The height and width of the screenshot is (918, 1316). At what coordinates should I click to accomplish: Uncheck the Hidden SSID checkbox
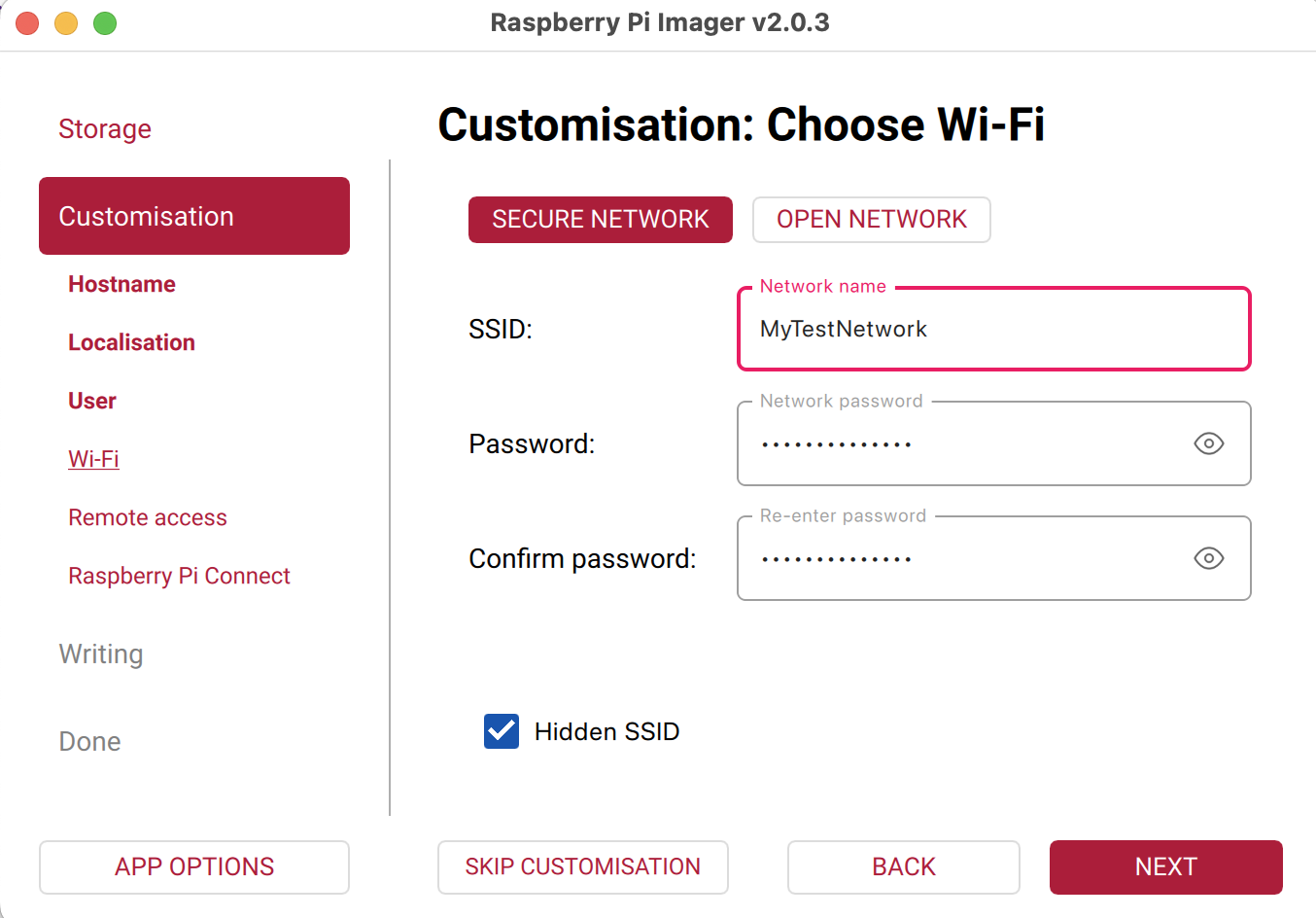502,731
